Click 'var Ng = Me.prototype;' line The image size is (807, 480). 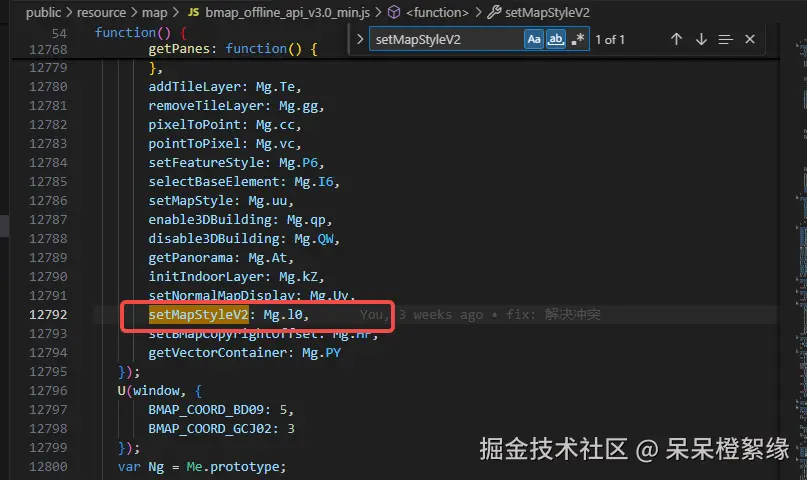click(202, 467)
